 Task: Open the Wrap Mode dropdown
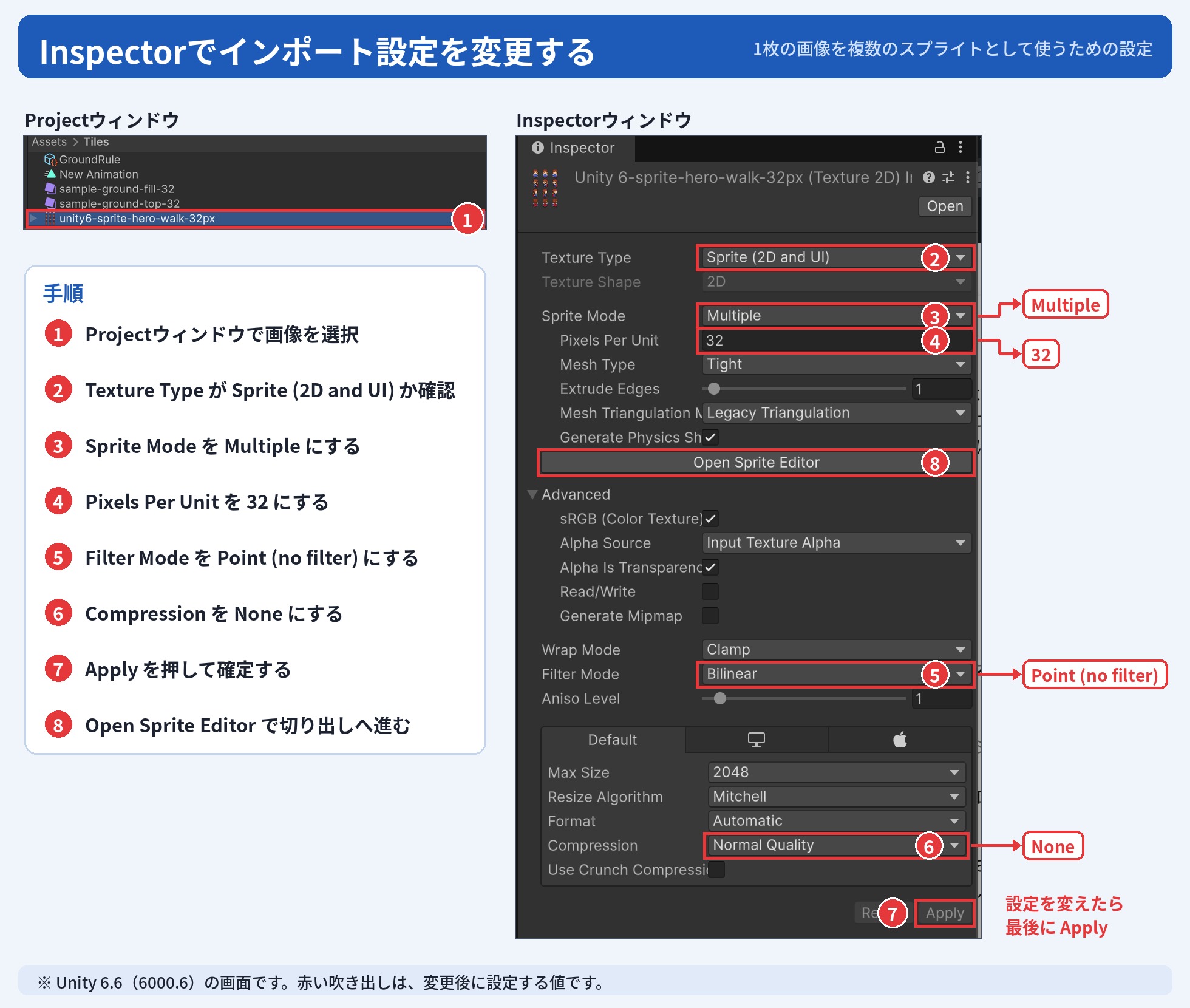(837, 650)
